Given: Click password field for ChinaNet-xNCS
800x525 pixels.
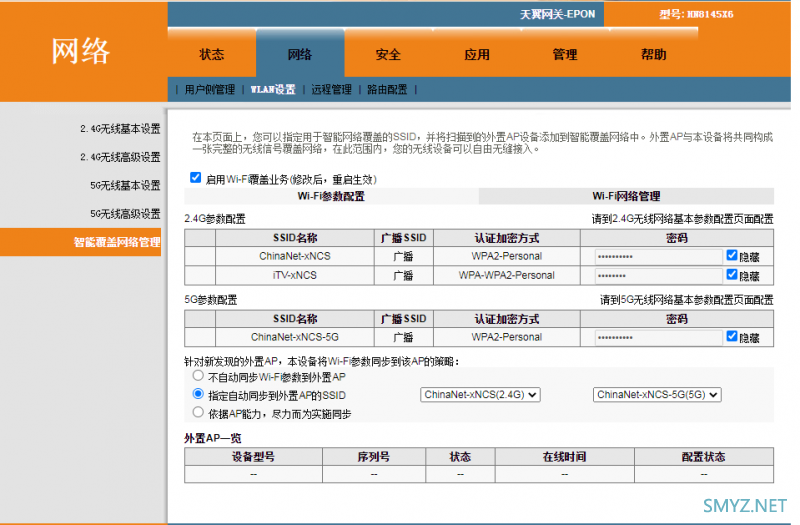Looking at the screenshot, I should (x=659, y=257).
